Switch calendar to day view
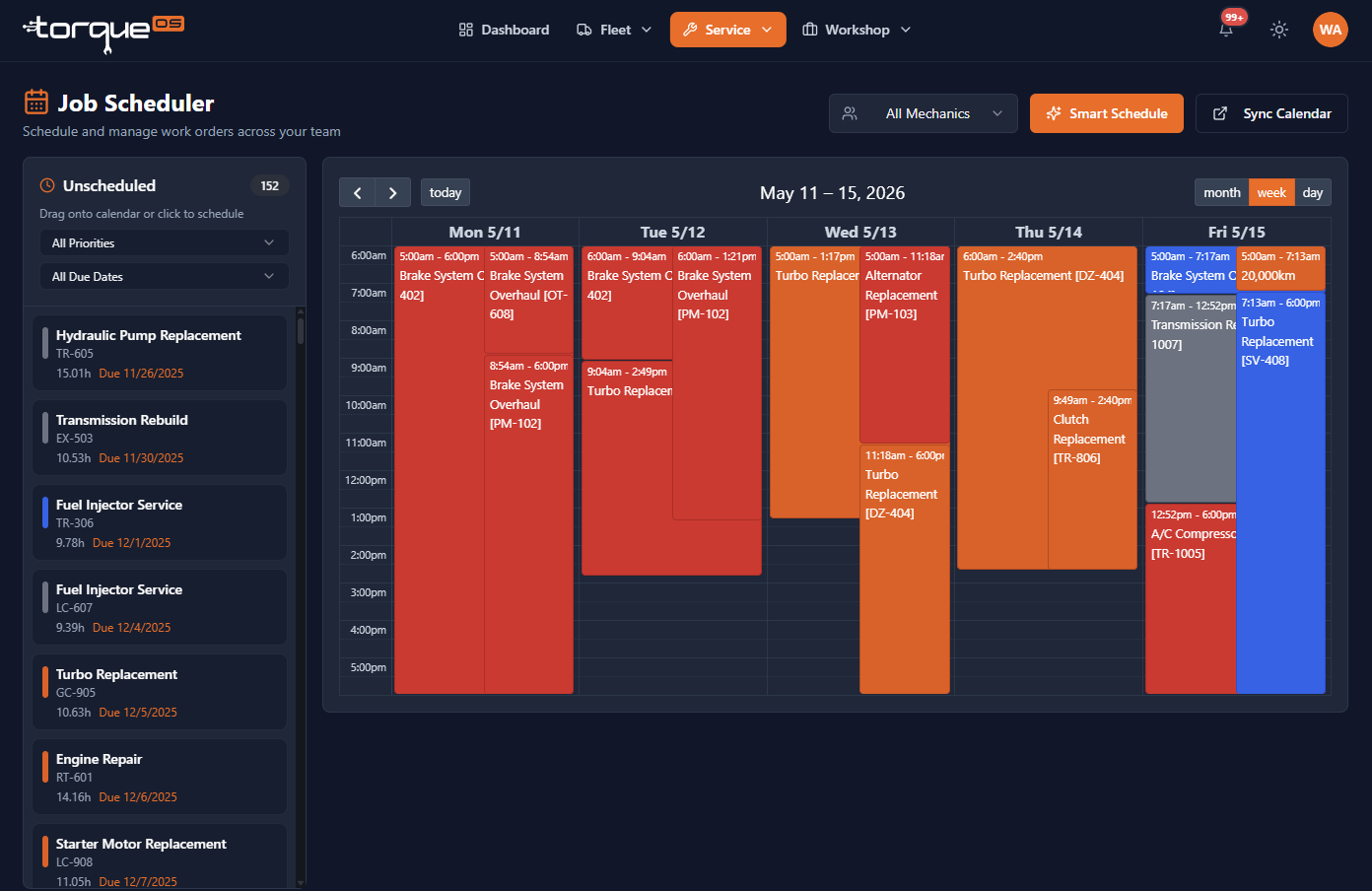This screenshot has width=1372, height=891. click(x=1313, y=193)
